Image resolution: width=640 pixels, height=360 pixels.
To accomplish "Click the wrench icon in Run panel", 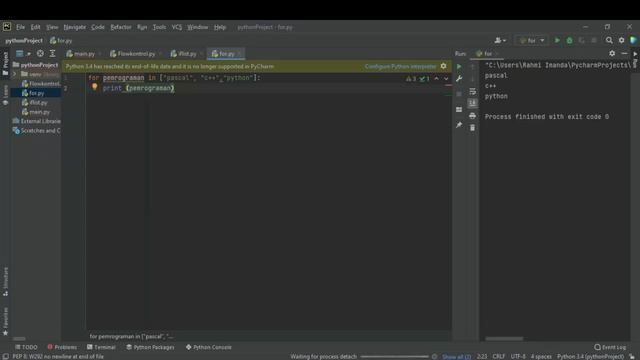I will pos(459,79).
